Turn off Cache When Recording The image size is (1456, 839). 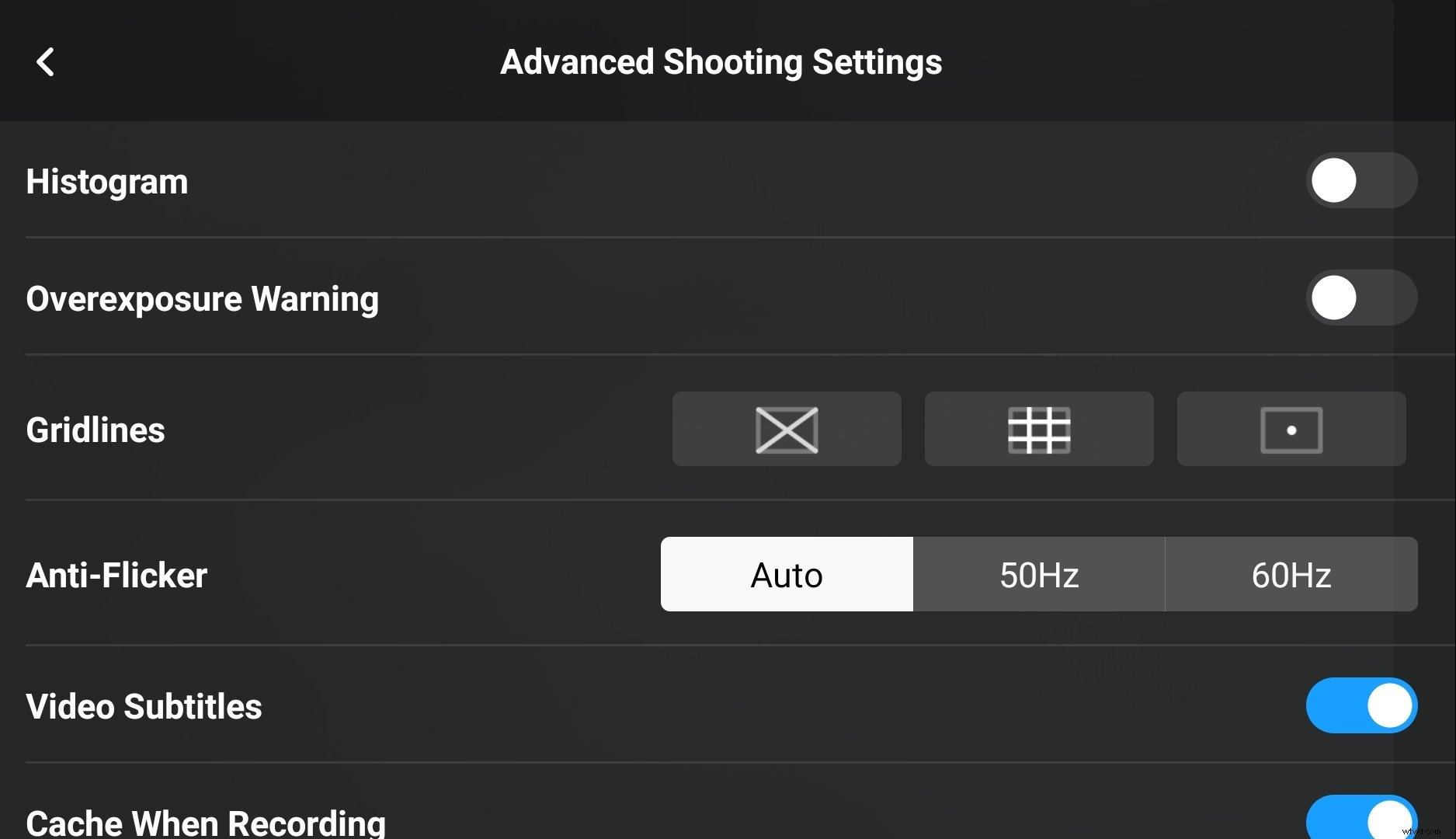coord(1361,820)
